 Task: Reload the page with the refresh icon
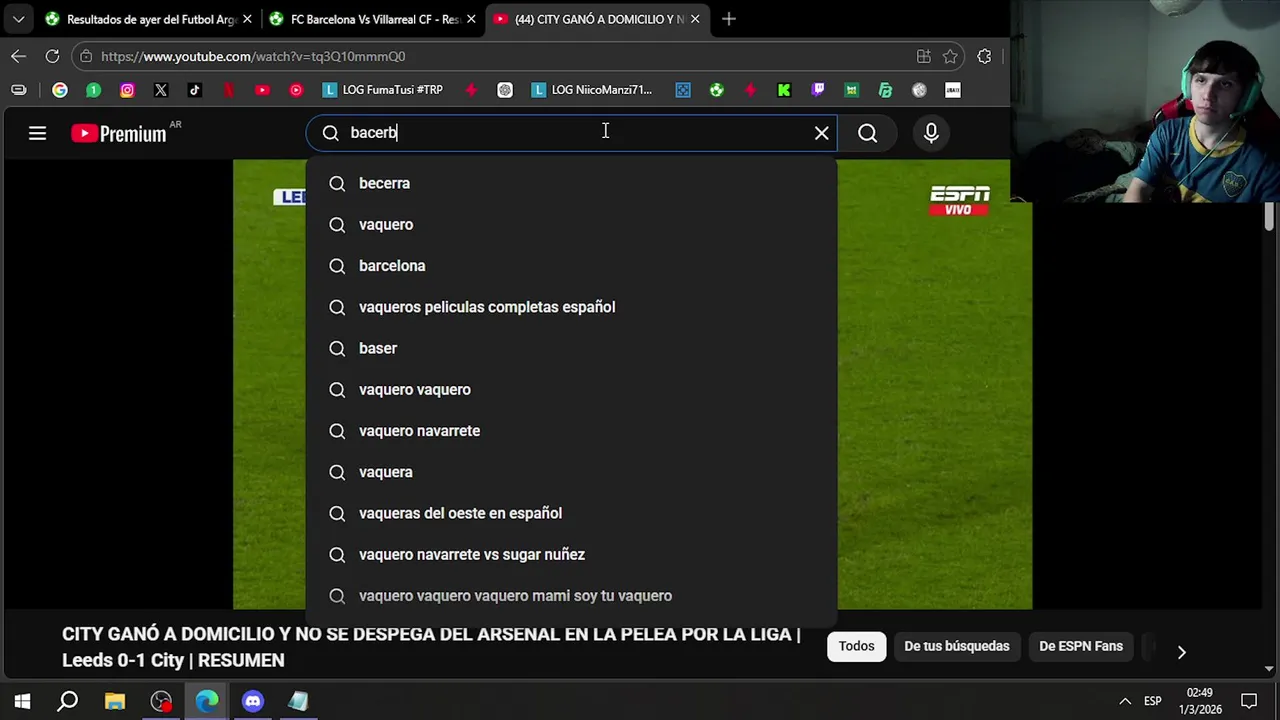(x=52, y=56)
